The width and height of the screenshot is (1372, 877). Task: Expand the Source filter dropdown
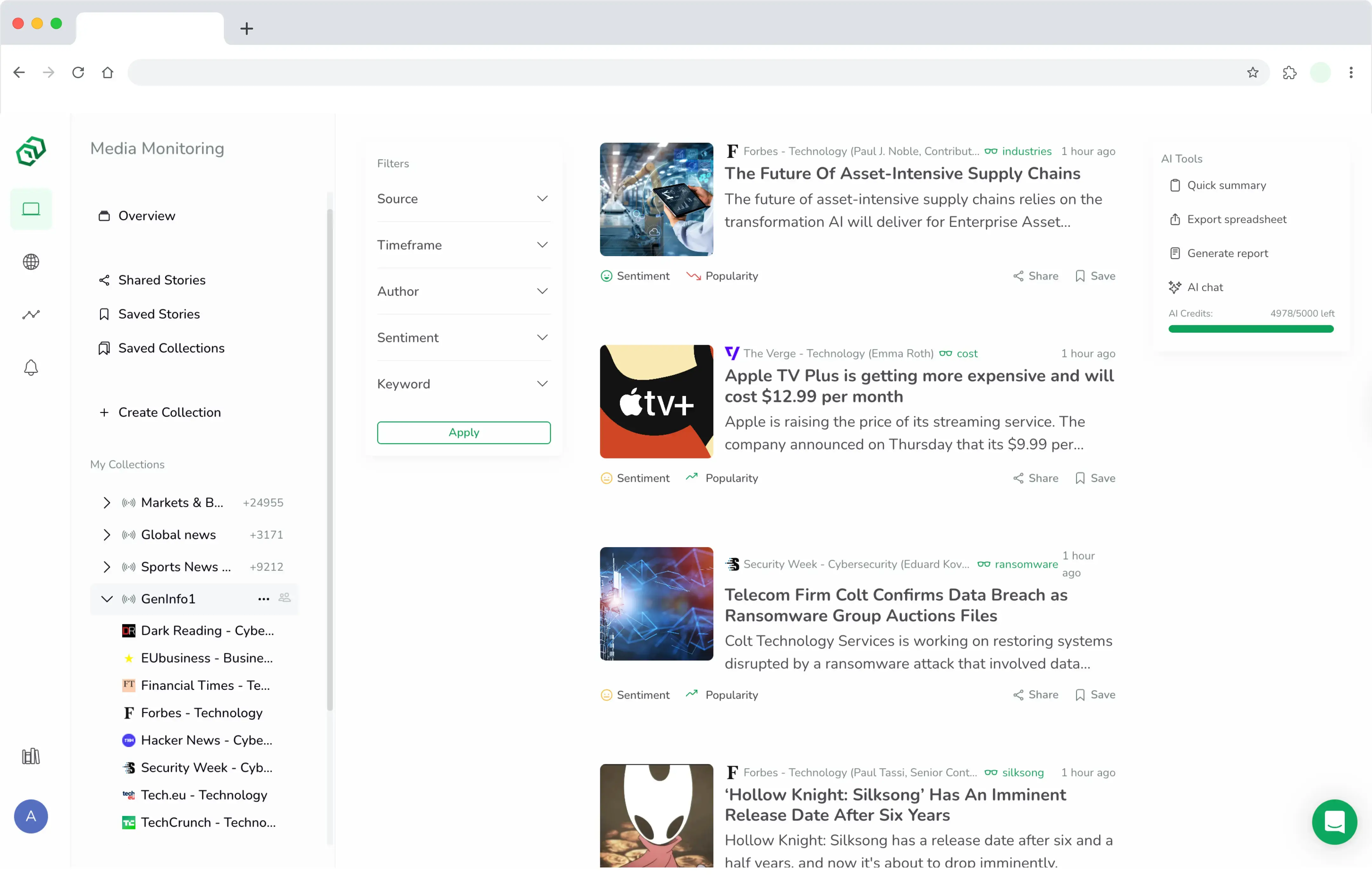(x=463, y=198)
